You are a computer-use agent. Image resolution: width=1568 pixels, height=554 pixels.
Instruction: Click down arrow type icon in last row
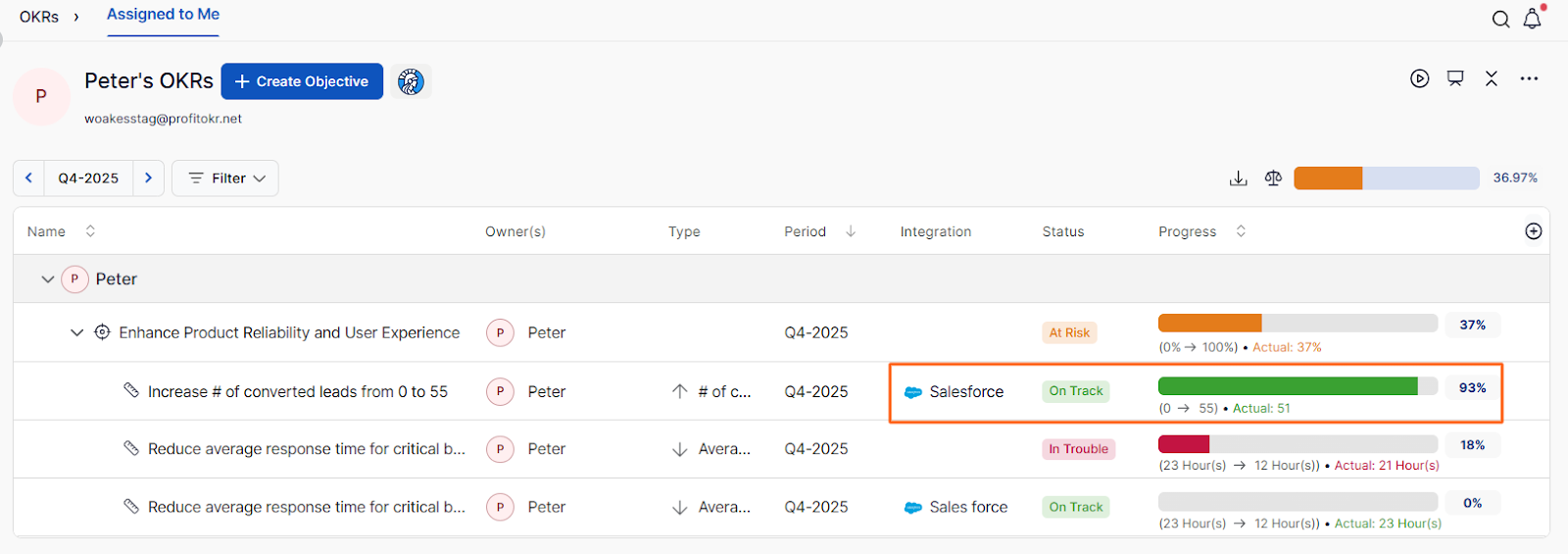679,507
